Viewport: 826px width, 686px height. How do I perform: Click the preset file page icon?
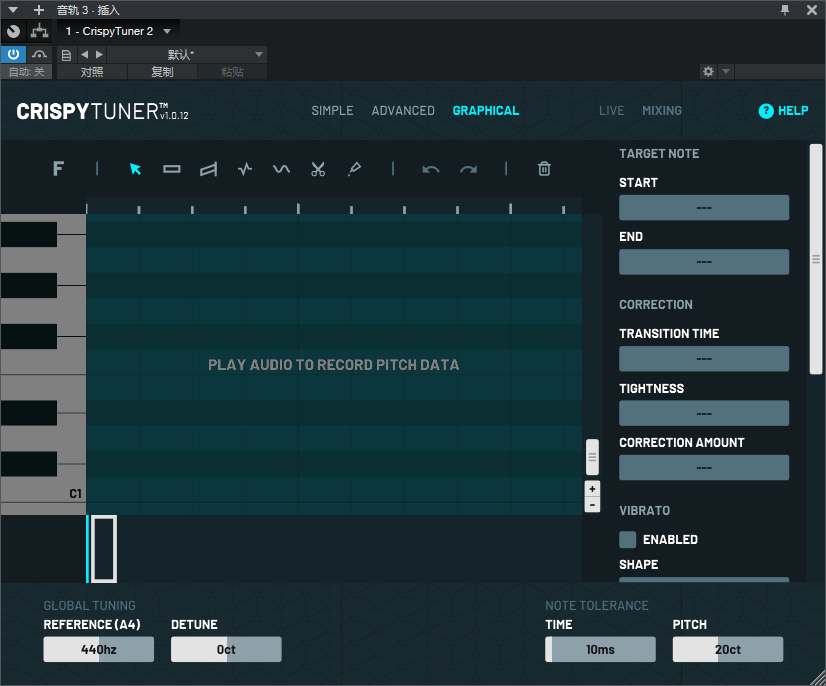66,55
